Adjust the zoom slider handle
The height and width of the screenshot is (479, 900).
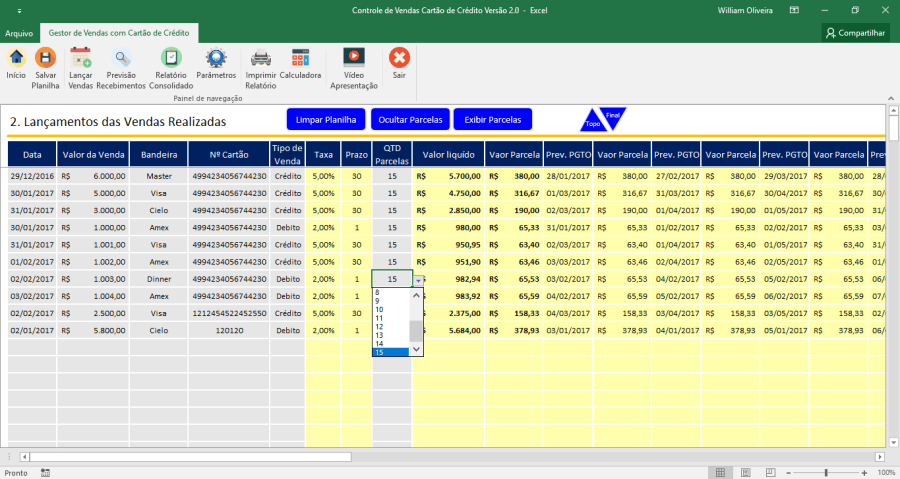tap(826, 473)
